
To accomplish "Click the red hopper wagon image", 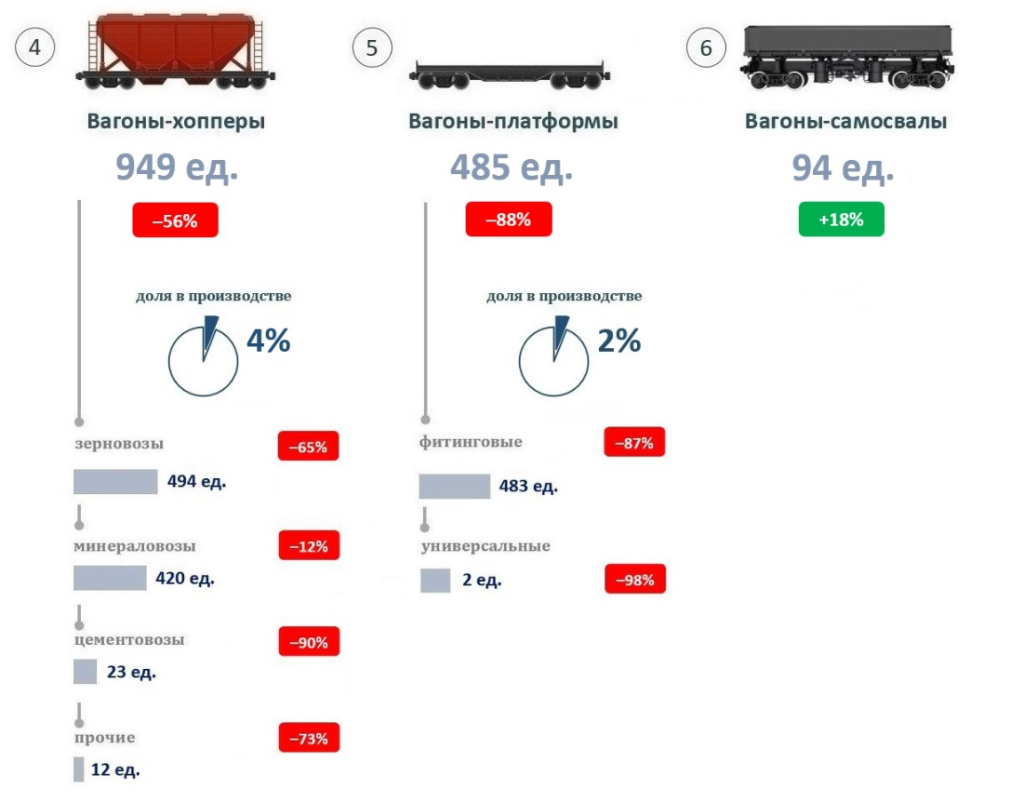I will tap(176, 52).
